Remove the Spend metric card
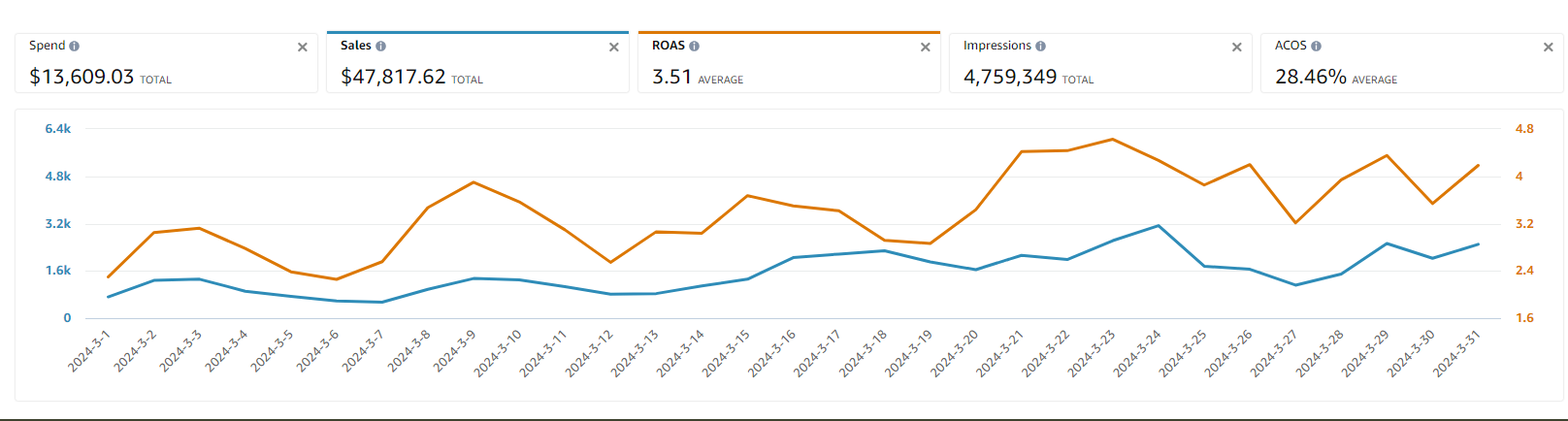The image size is (1568, 421). [x=302, y=48]
